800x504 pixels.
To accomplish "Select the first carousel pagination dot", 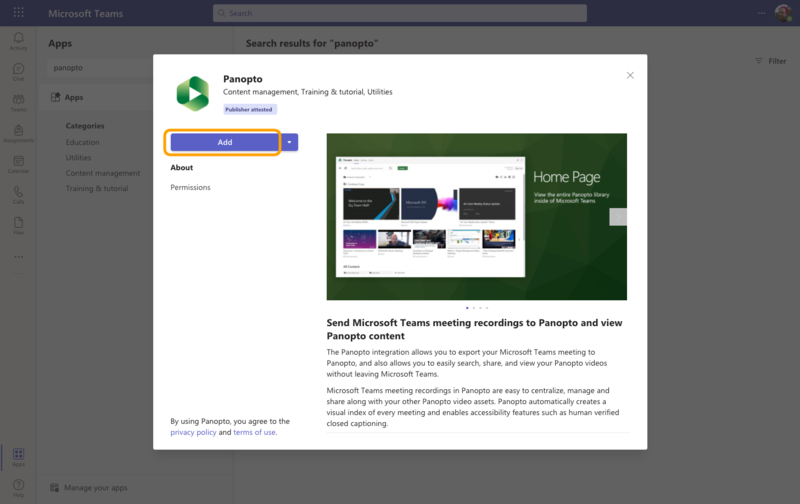I will (x=467, y=308).
